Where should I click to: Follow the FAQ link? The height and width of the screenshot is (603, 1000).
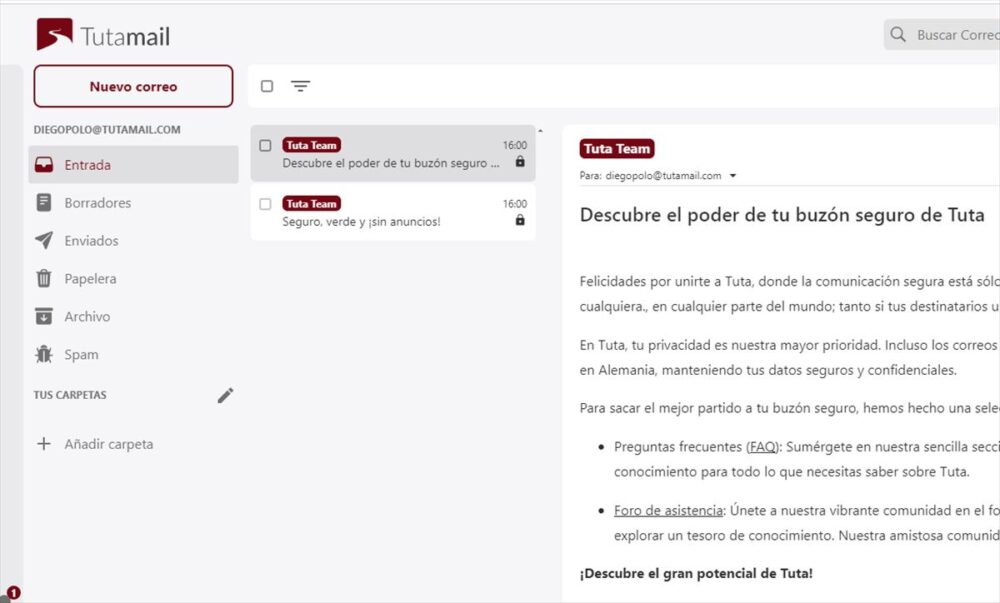762,447
